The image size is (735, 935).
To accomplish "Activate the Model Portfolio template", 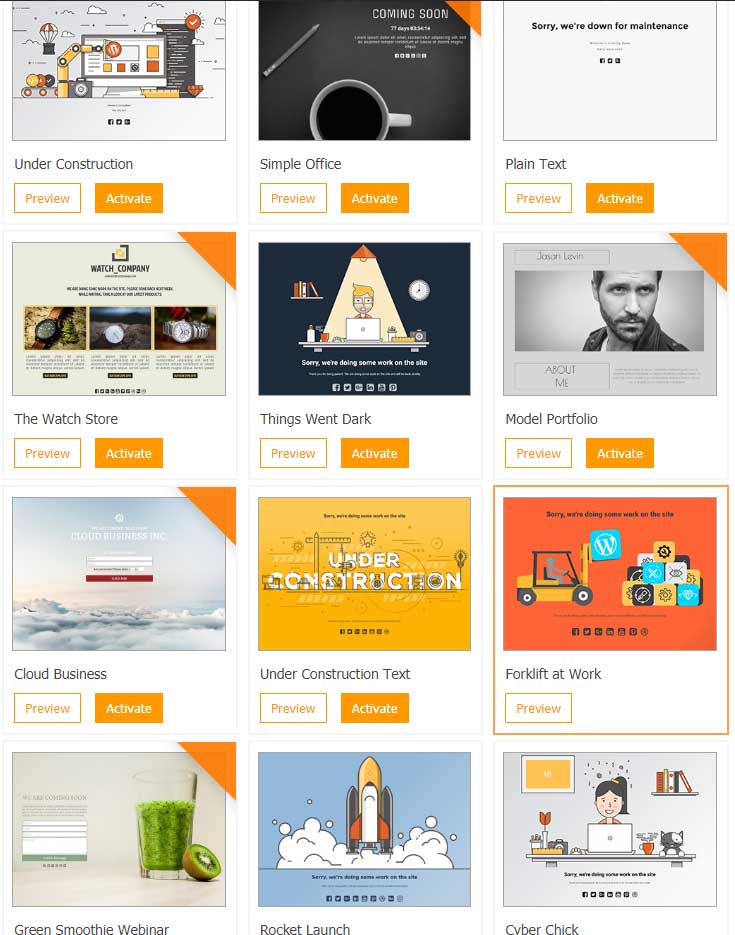I will (x=620, y=453).
